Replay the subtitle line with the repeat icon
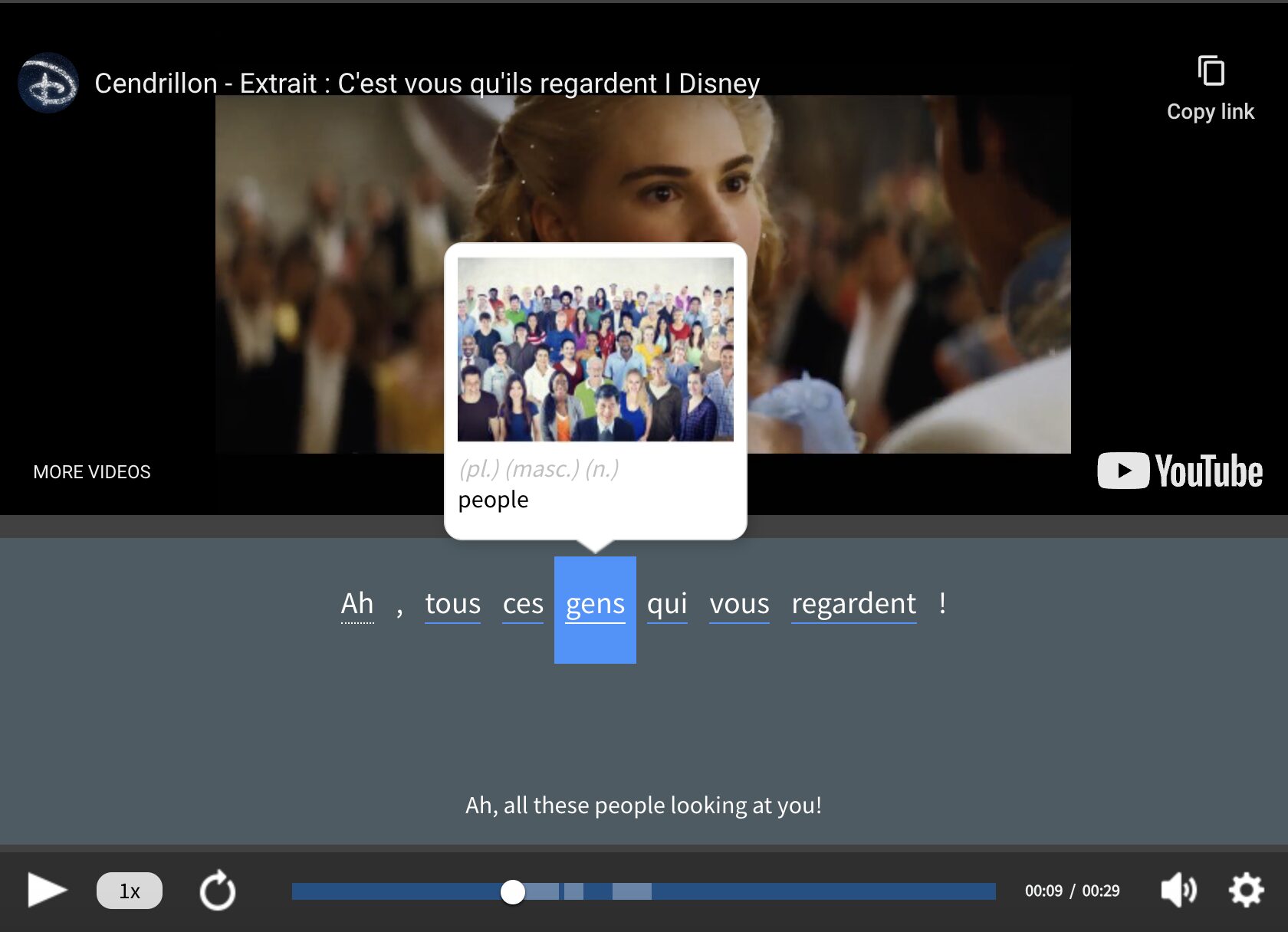This screenshot has height=932, width=1288. pyautogui.click(x=219, y=890)
